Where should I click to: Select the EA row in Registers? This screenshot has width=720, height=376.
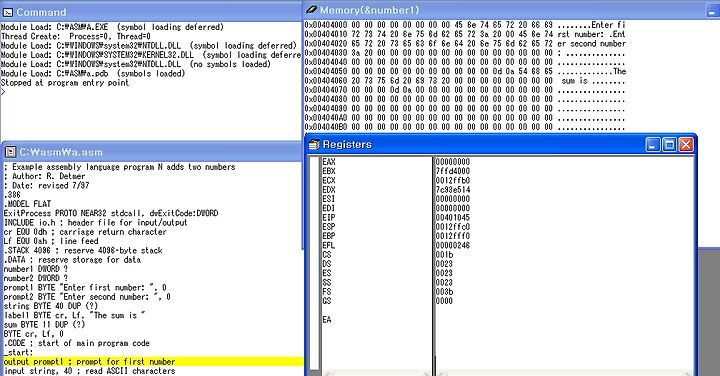click(x=326, y=320)
